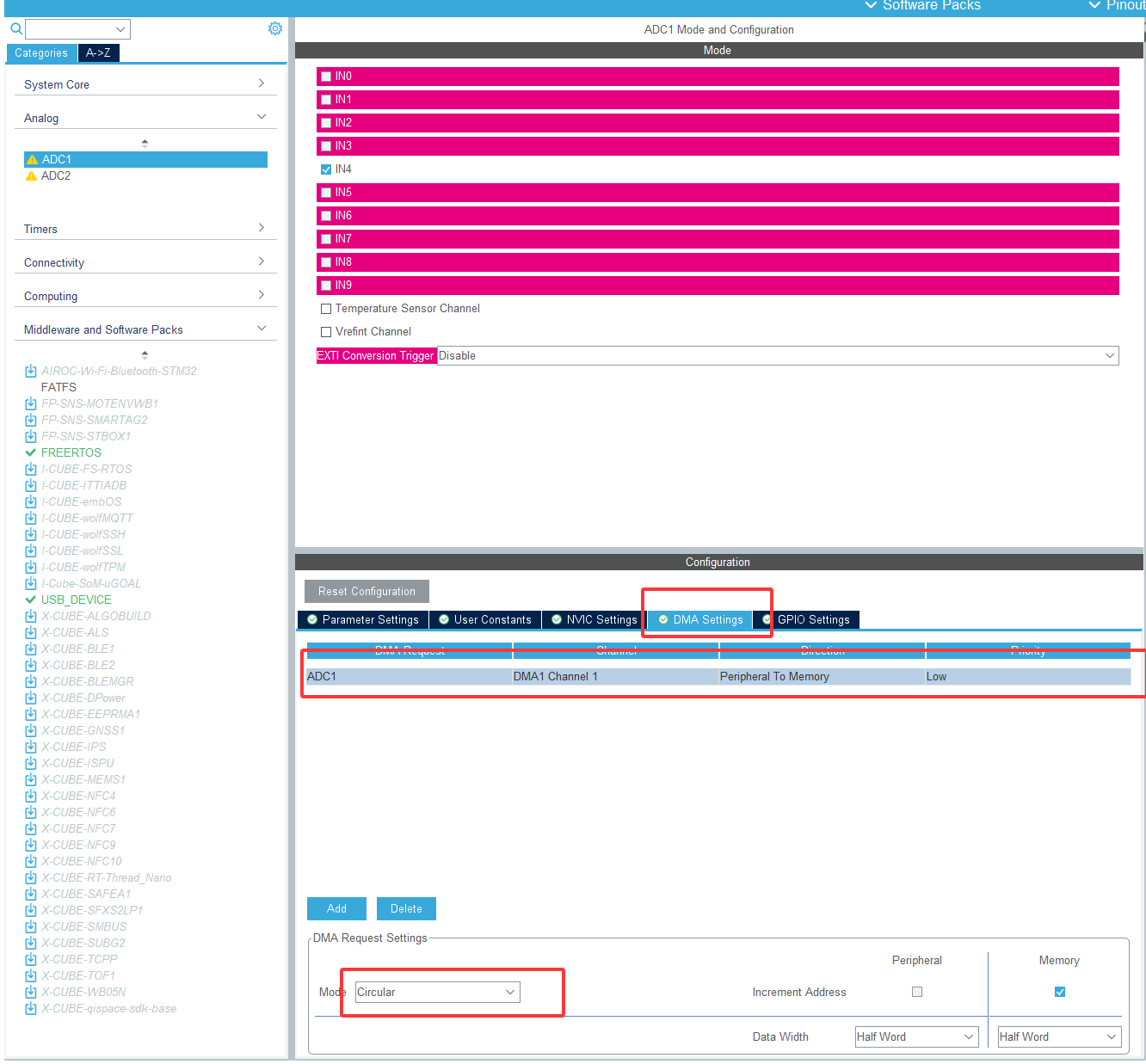Click the ADC1 warning triangle icon
The image size is (1146, 1064).
tap(32, 160)
